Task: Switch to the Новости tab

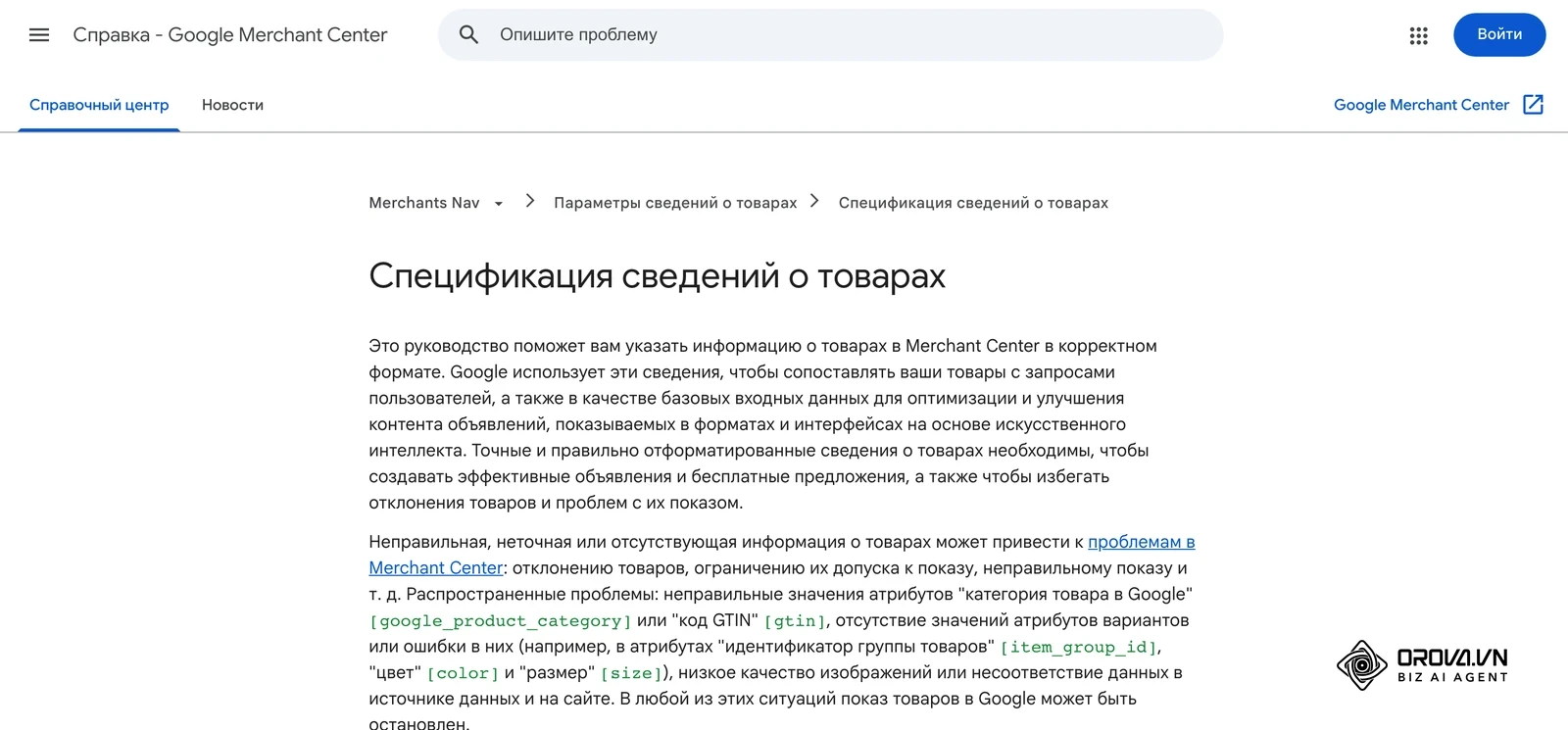Action: (x=232, y=105)
